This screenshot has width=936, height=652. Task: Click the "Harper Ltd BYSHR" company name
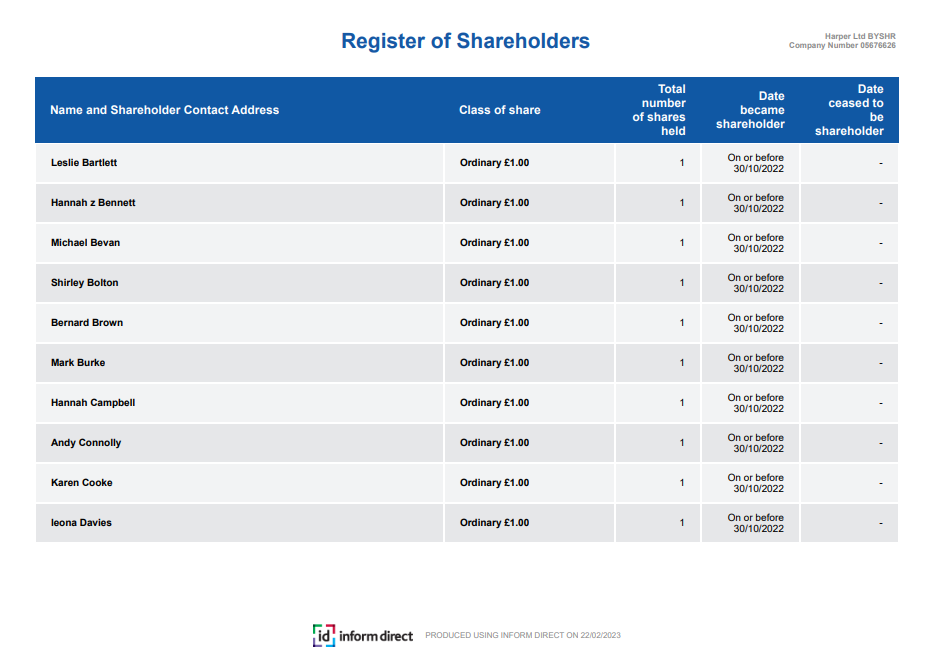pyautogui.click(x=859, y=36)
